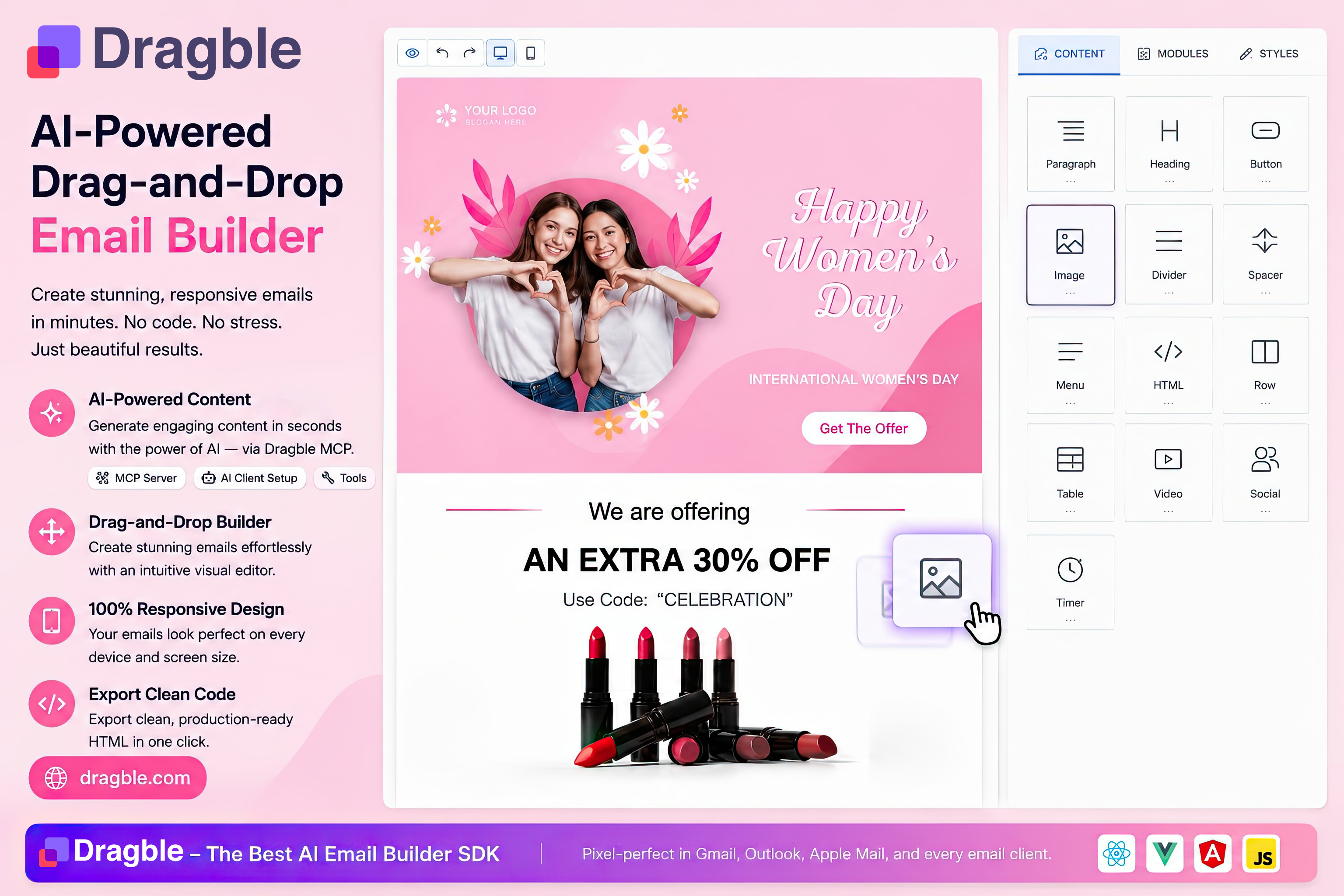Switch to mobile view

coord(530,53)
